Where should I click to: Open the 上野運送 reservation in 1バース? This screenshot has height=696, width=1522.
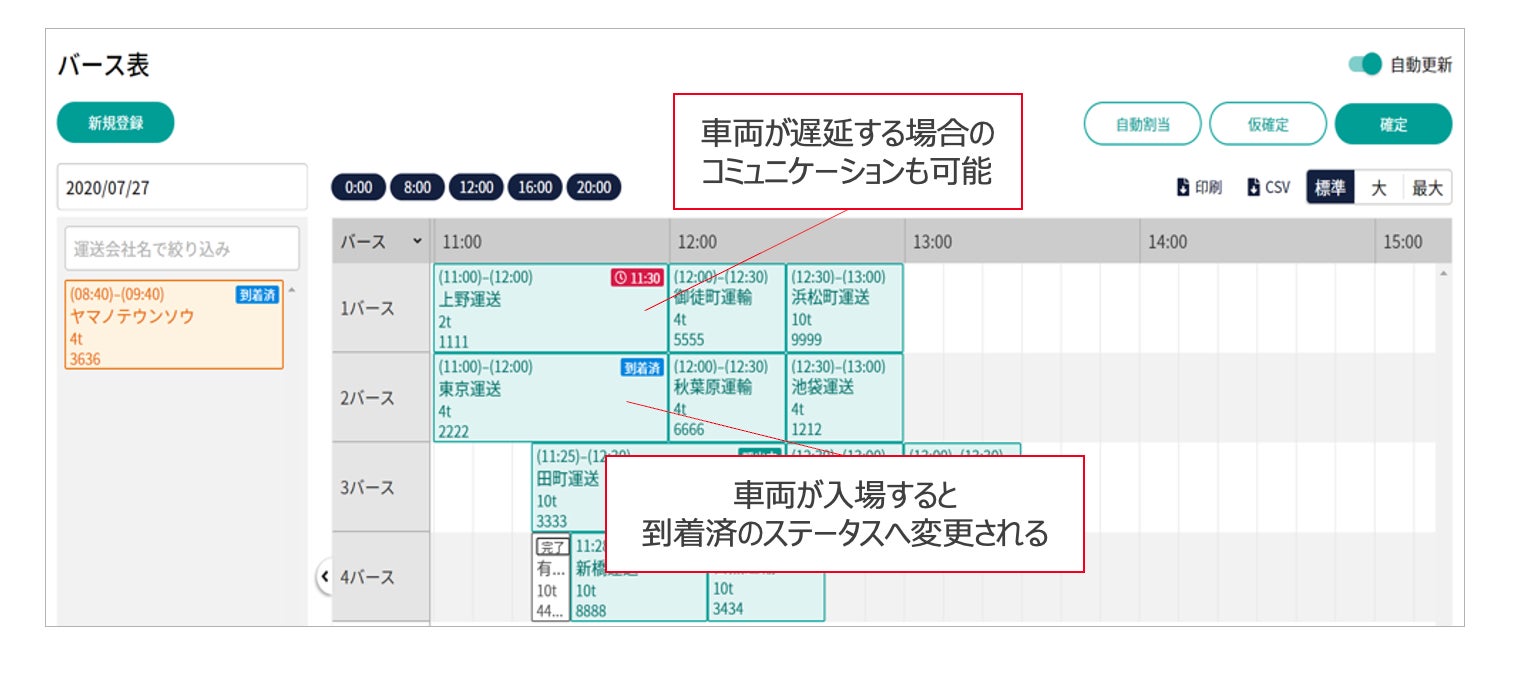pyautogui.click(x=550, y=308)
